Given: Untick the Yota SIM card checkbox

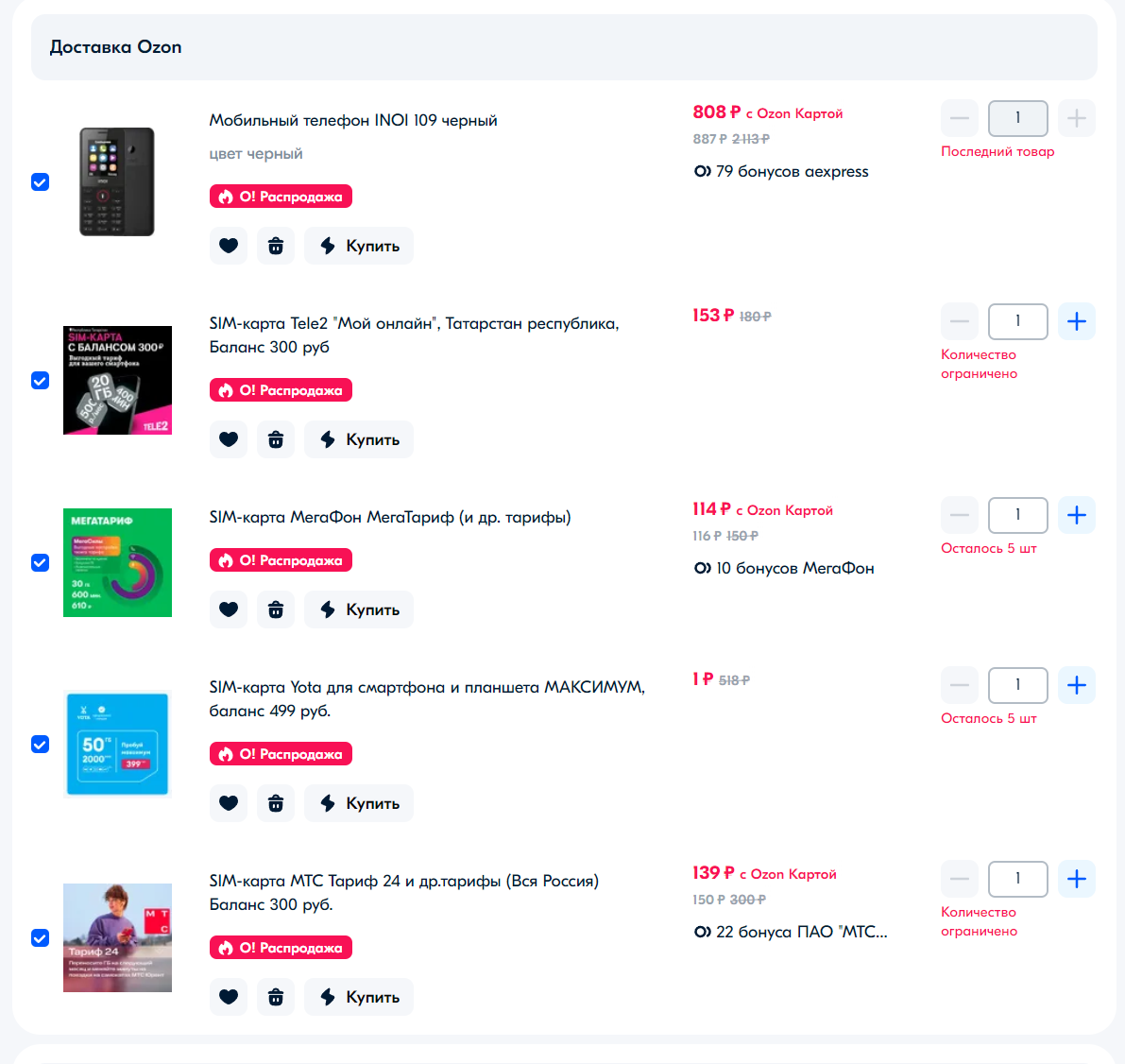Looking at the screenshot, I should [x=41, y=744].
